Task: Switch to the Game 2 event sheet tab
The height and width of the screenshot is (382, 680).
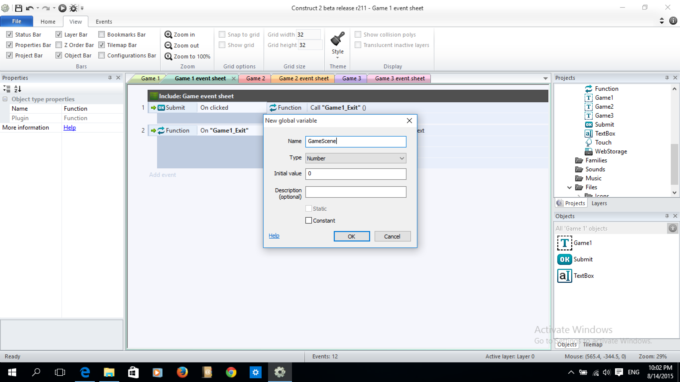Action: (304, 78)
